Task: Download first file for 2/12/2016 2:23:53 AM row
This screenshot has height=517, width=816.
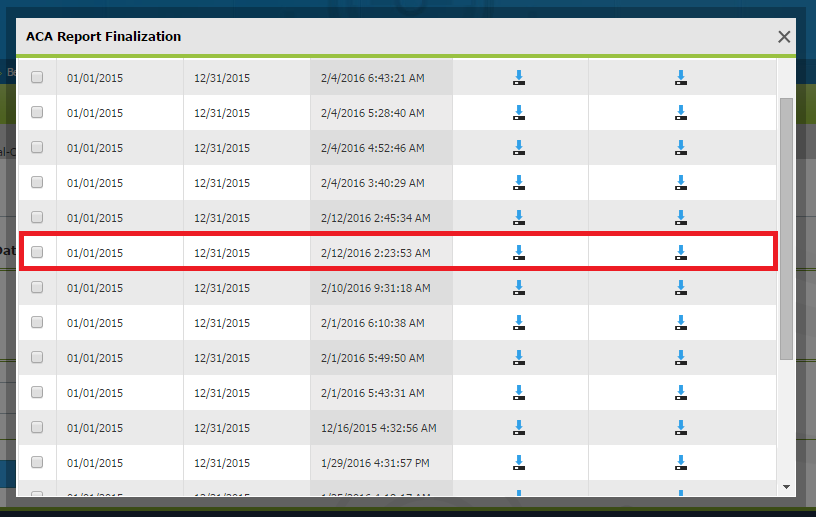Action: pyautogui.click(x=519, y=253)
